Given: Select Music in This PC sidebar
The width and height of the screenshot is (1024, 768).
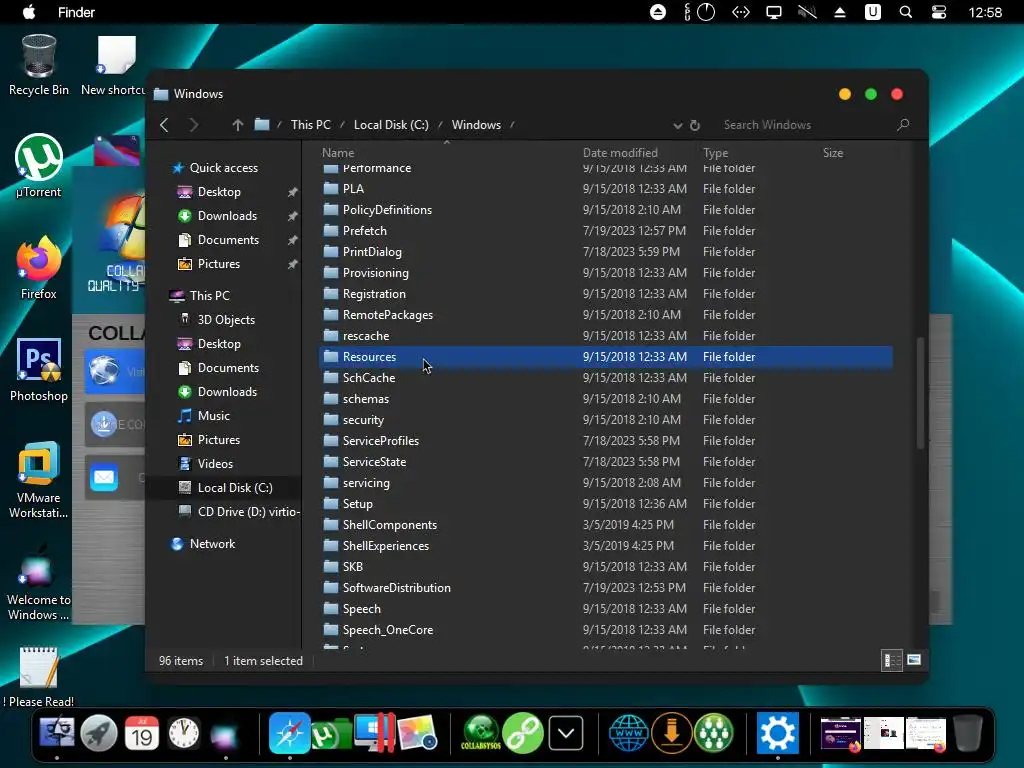Looking at the screenshot, I should tap(213, 416).
